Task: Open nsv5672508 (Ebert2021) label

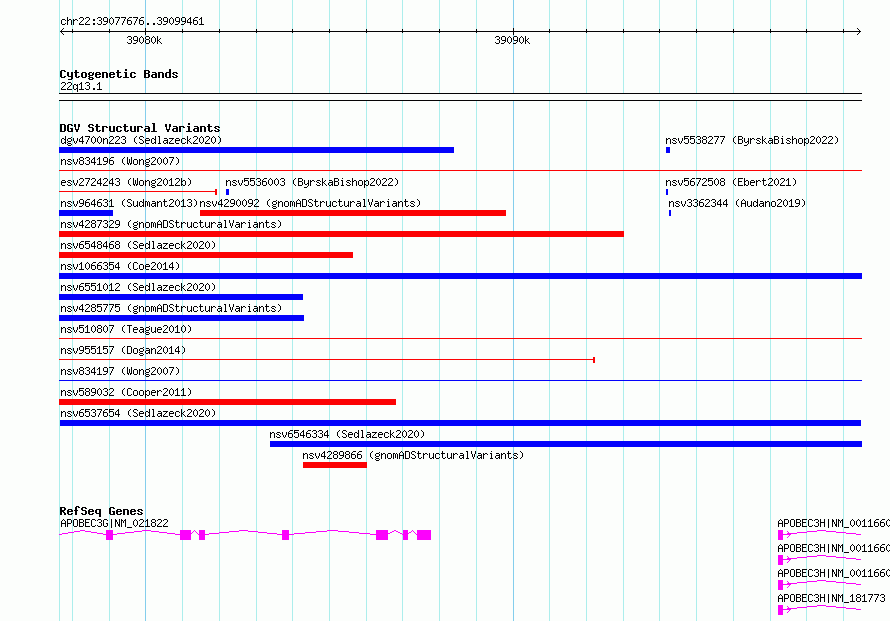Action: click(x=731, y=182)
